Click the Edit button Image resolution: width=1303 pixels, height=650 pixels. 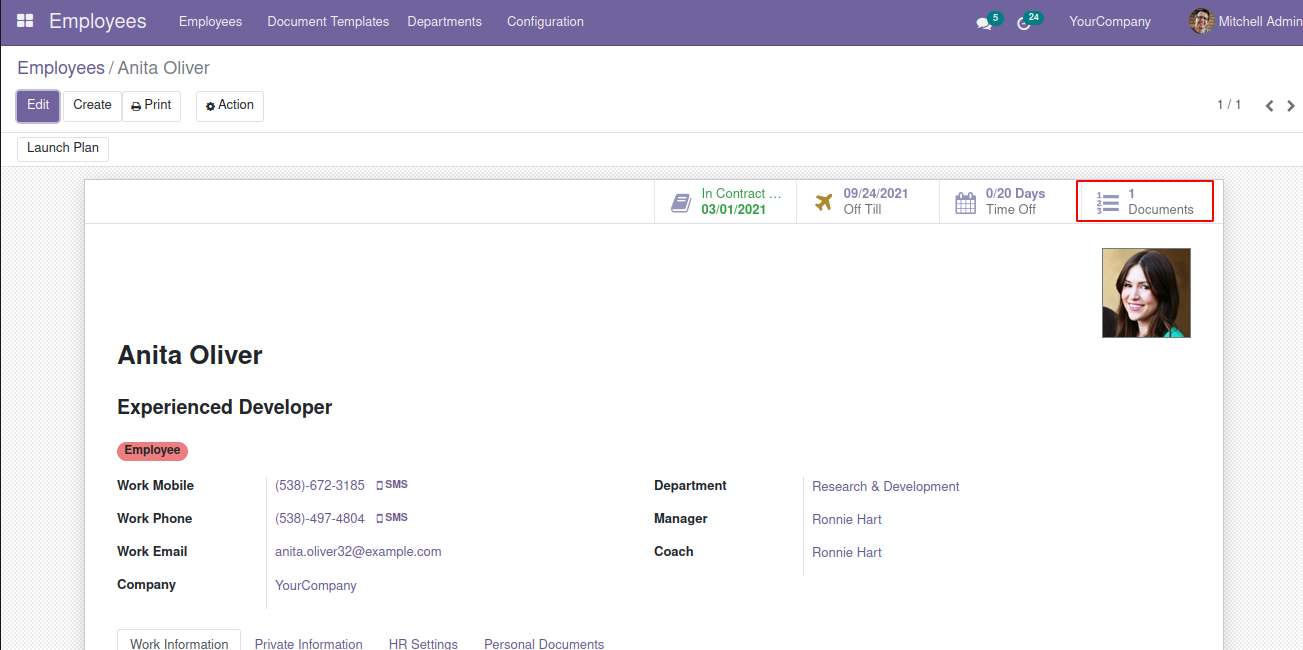(38, 106)
